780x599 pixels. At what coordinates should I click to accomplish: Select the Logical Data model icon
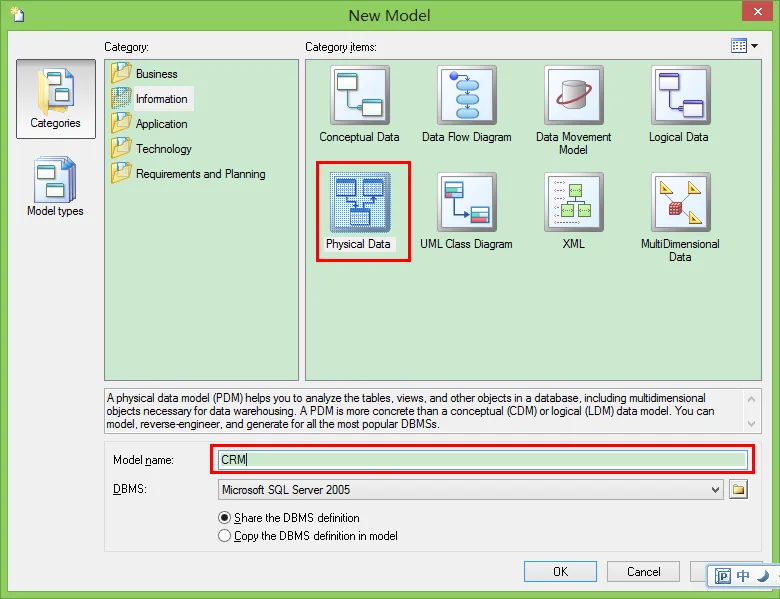pos(681,95)
